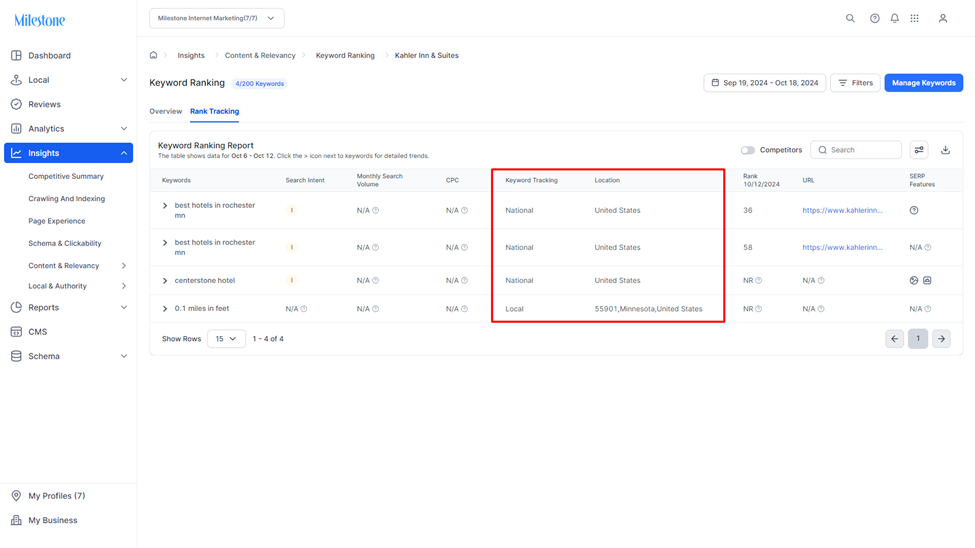Expand the Local sidebar menu

click(x=124, y=80)
